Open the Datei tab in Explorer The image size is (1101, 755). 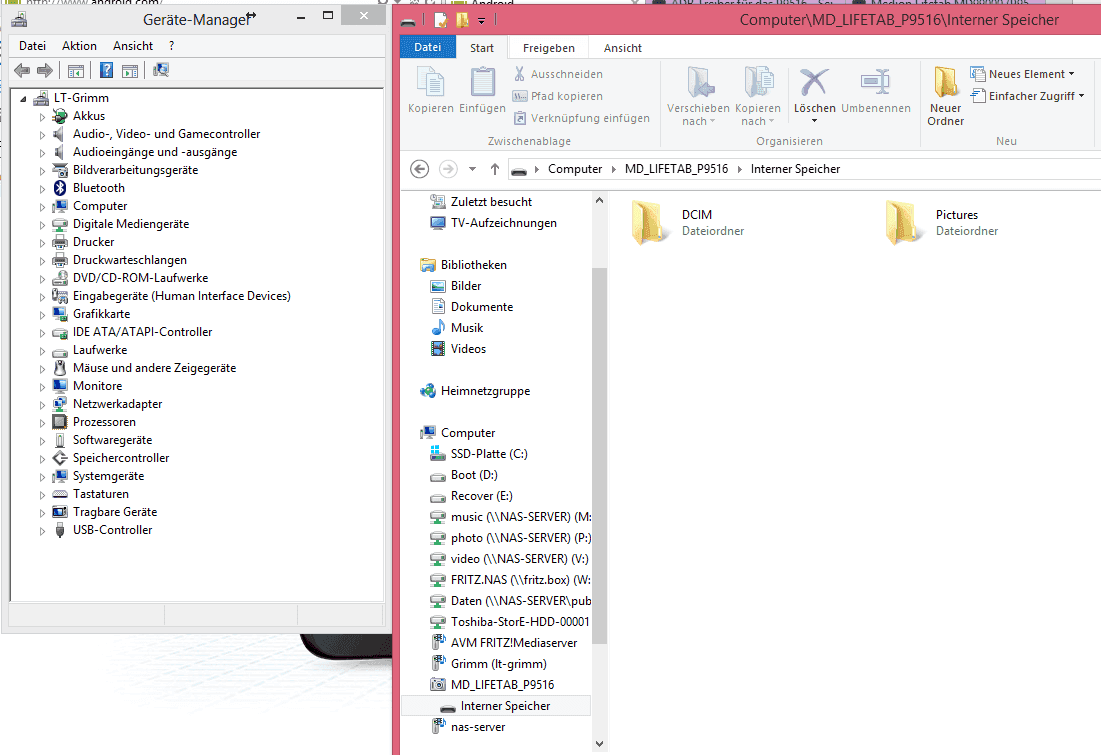428,47
